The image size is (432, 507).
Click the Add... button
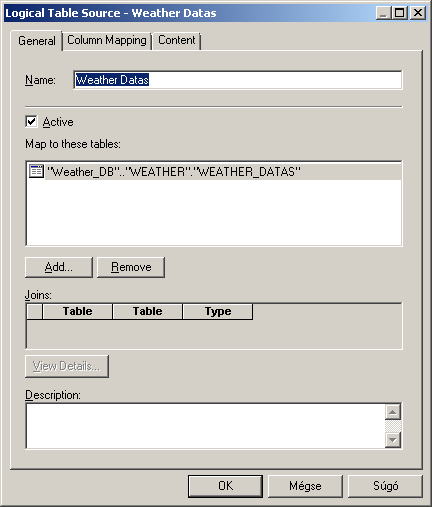[x=59, y=267]
